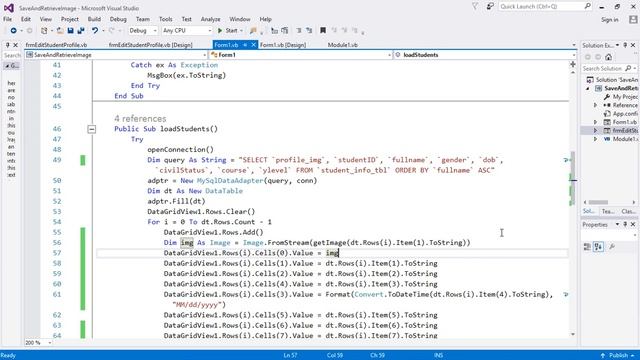The height and width of the screenshot is (360, 640).
Task: Expand the Form1.vb tree node
Action: (x=596, y=122)
